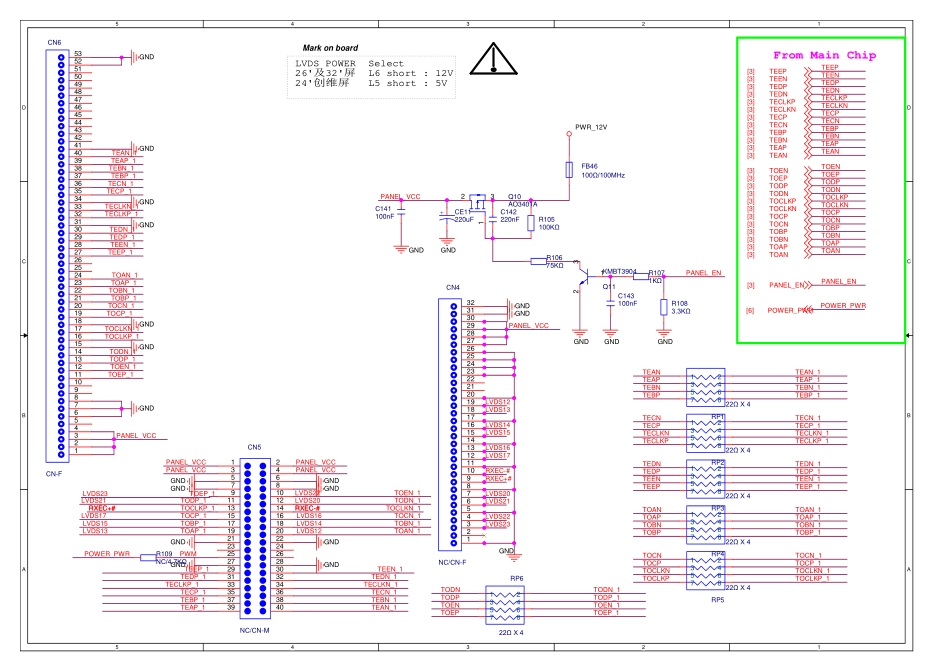Select the CE11 220uF electrolytic capacitor

(x=447, y=215)
